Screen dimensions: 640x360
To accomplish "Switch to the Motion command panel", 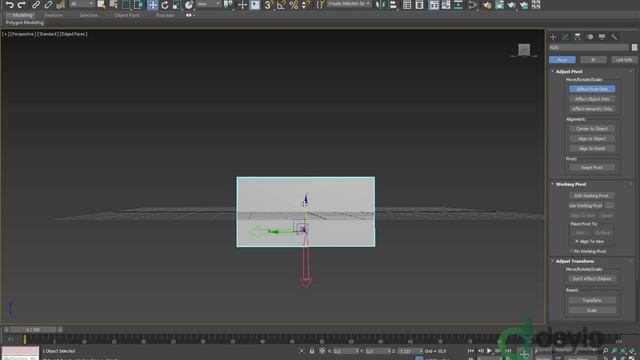I will [590, 37].
